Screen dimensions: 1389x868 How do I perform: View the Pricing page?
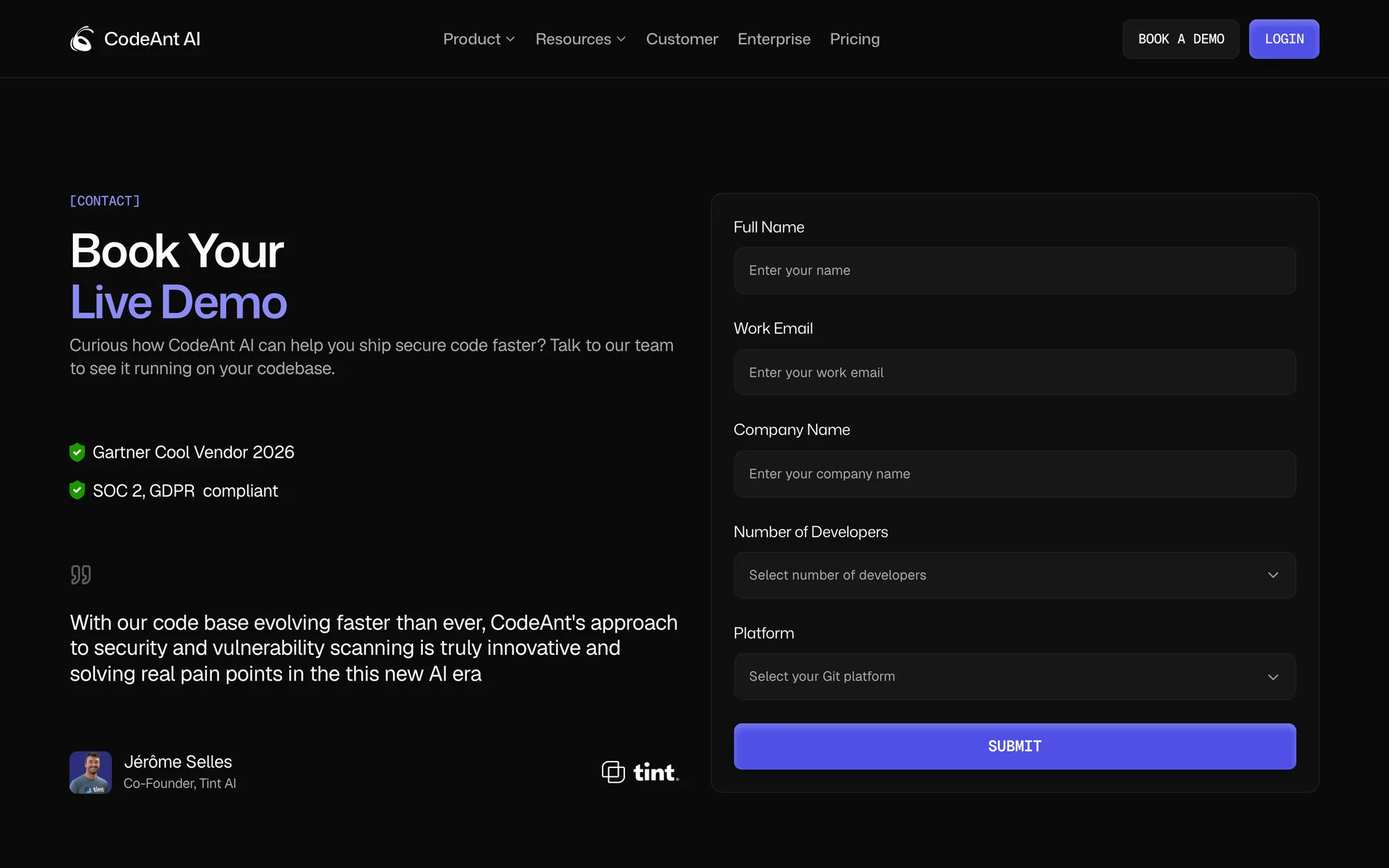pos(854,39)
